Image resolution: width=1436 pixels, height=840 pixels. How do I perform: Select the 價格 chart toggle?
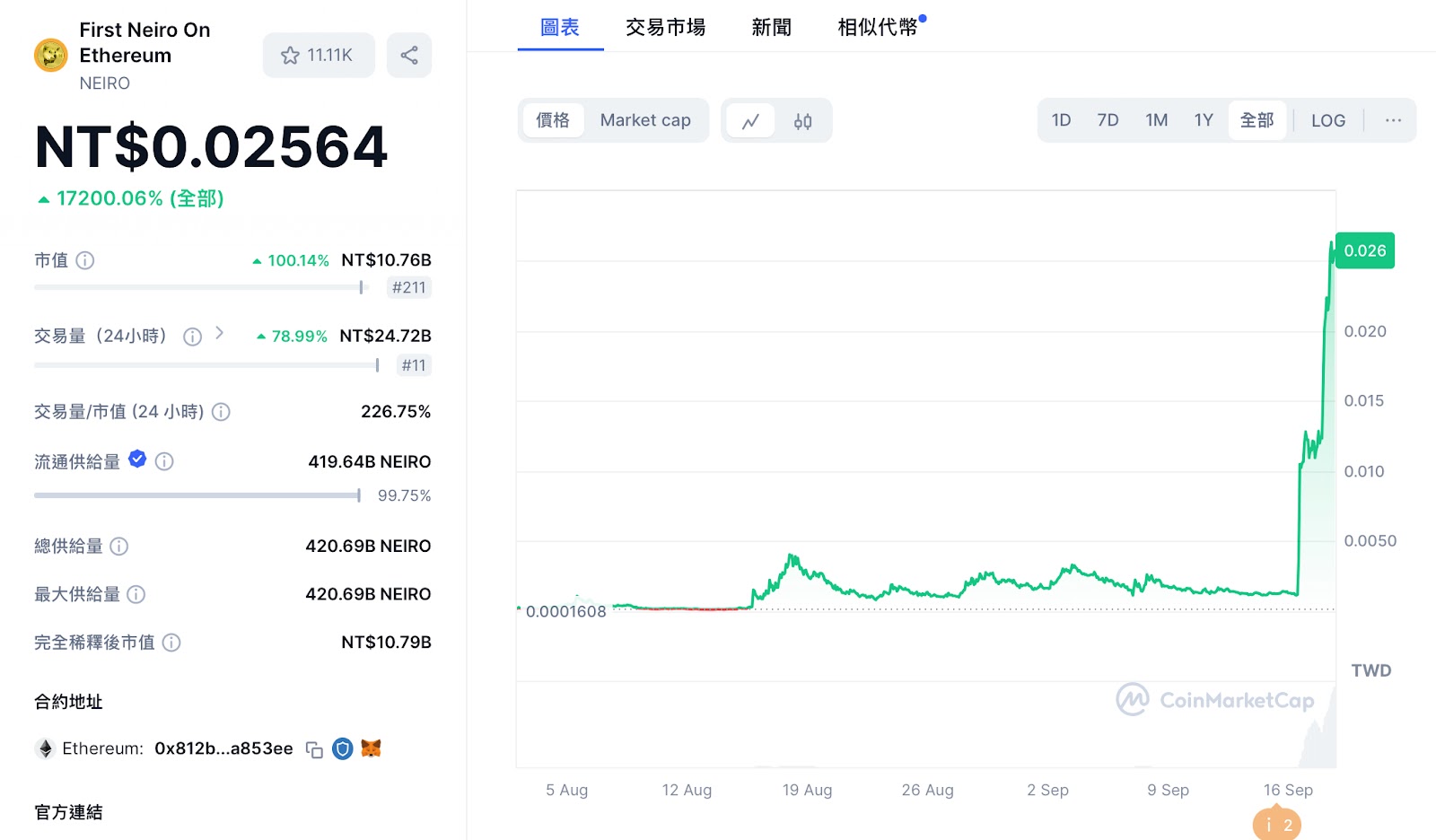click(553, 120)
